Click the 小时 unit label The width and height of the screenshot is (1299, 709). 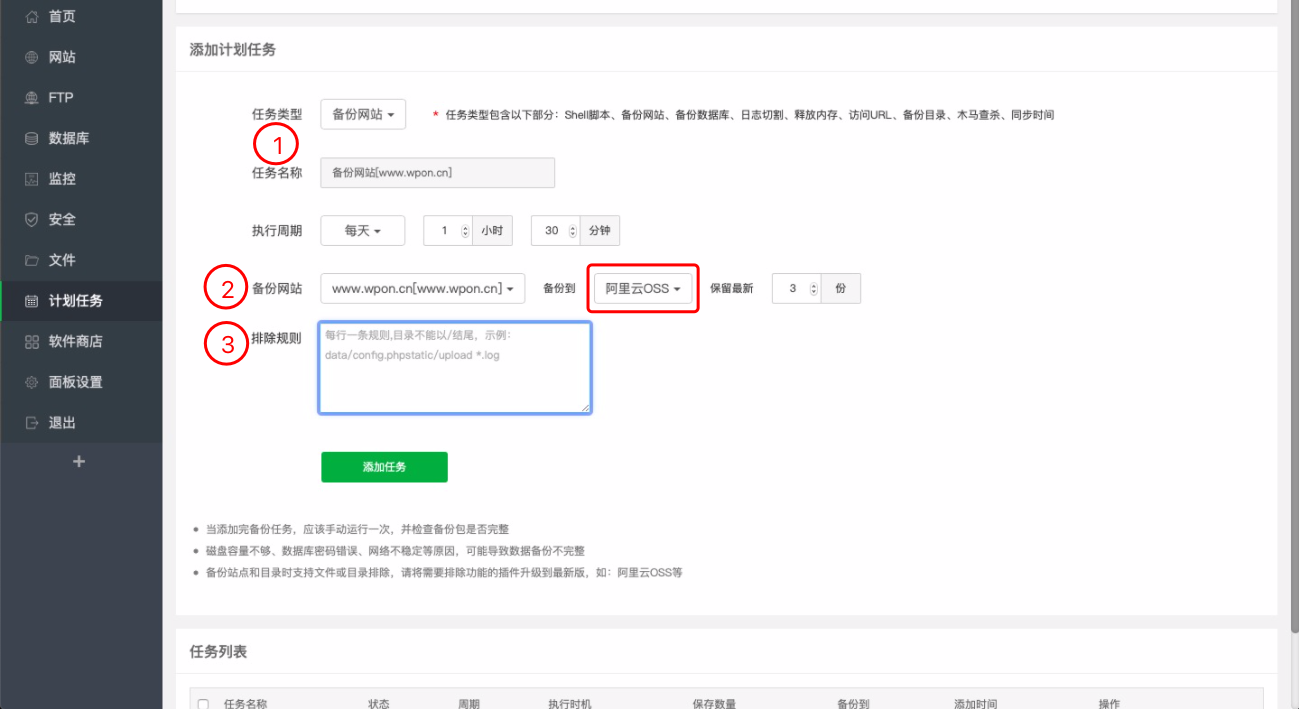pos(492,230)
